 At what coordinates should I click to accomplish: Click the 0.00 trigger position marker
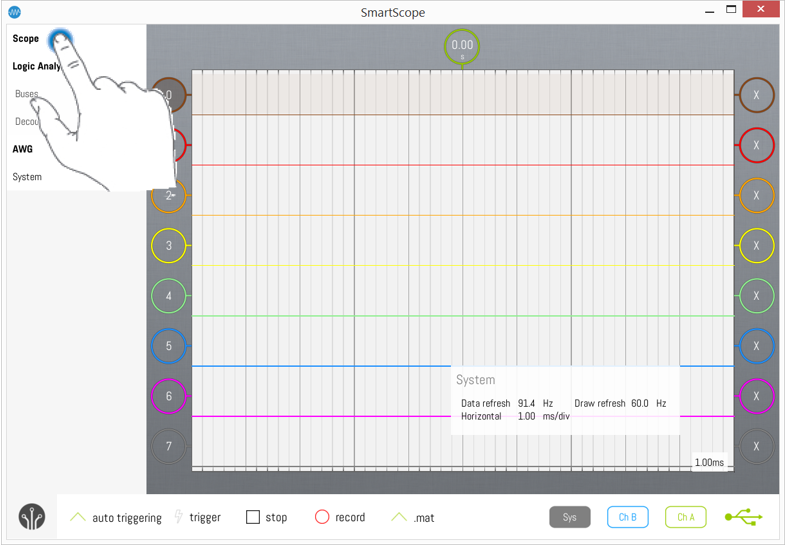coord(462,45)
